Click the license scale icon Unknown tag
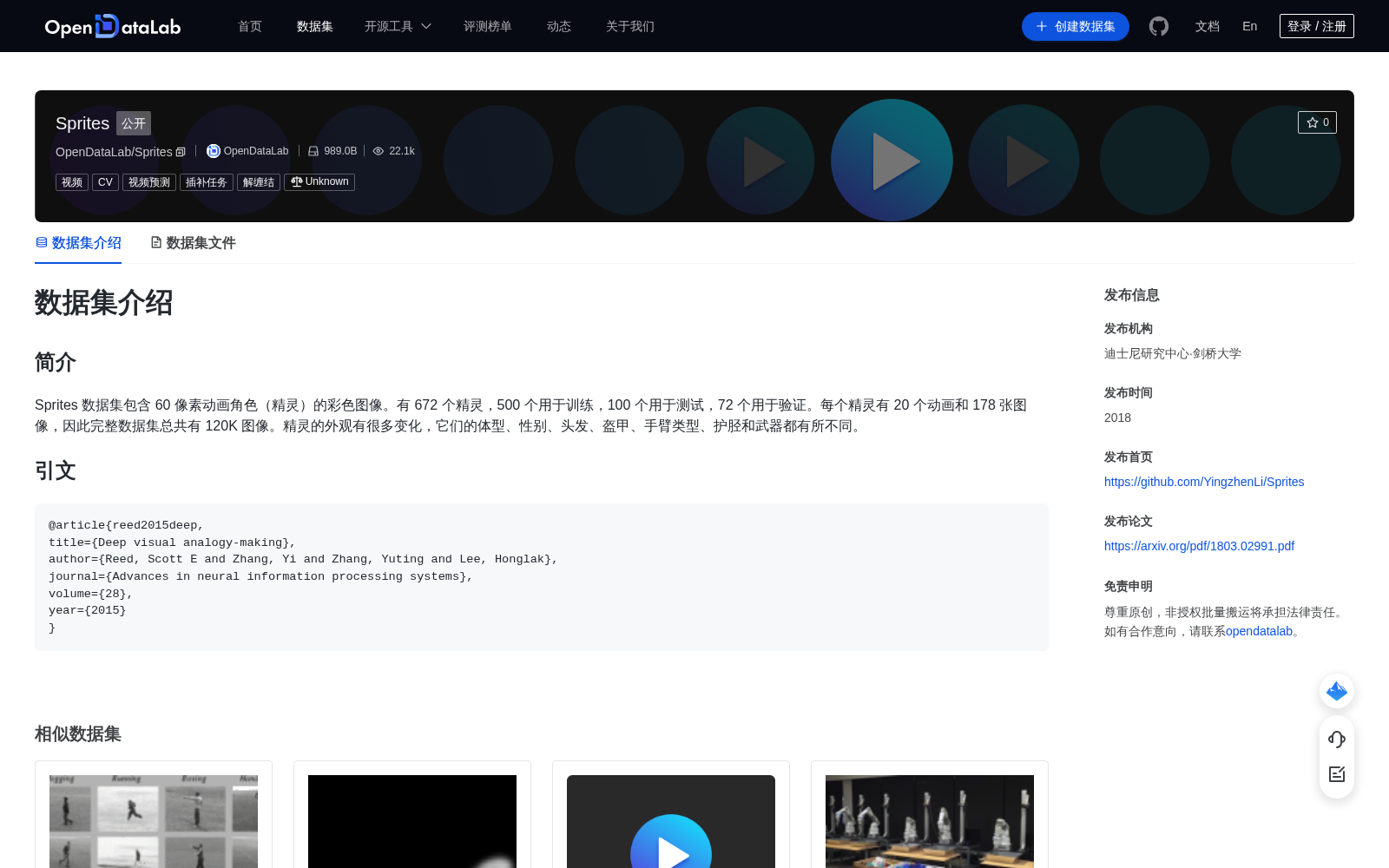Image resolution: width=1389 pixels, height=868 pixels. (x=319, y=182)
